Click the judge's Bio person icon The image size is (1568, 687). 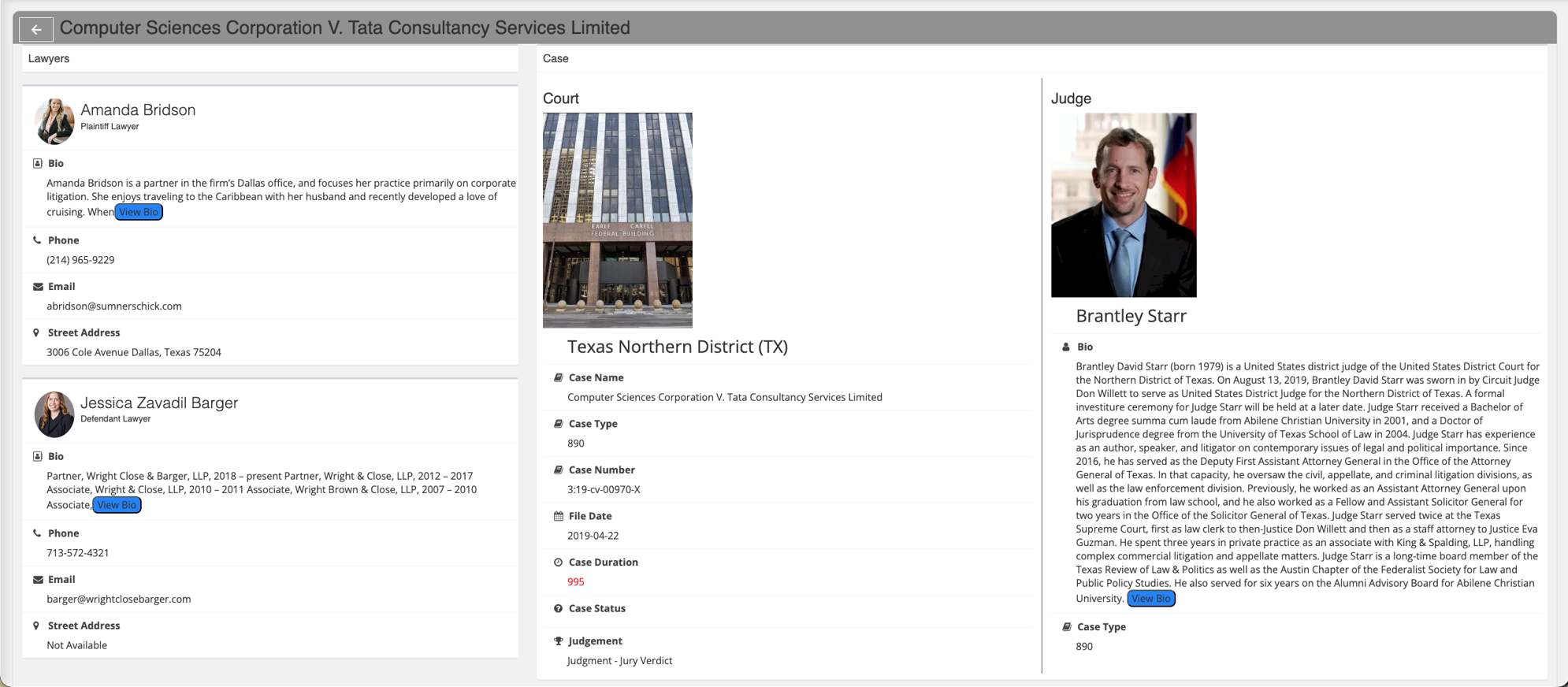[x=1066, y=347]
